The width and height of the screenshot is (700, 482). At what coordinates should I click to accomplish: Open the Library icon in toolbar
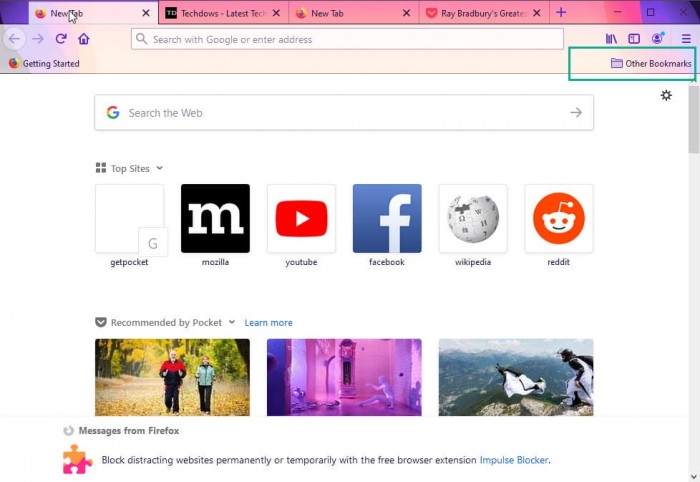click(611, 39)
